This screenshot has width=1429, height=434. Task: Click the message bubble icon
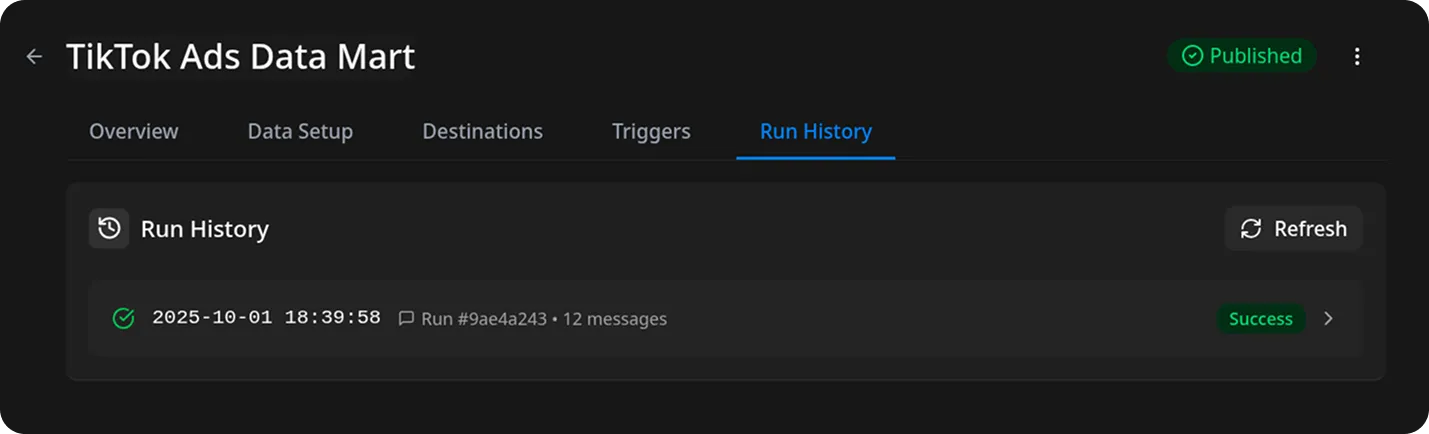[x=406, y=319]
